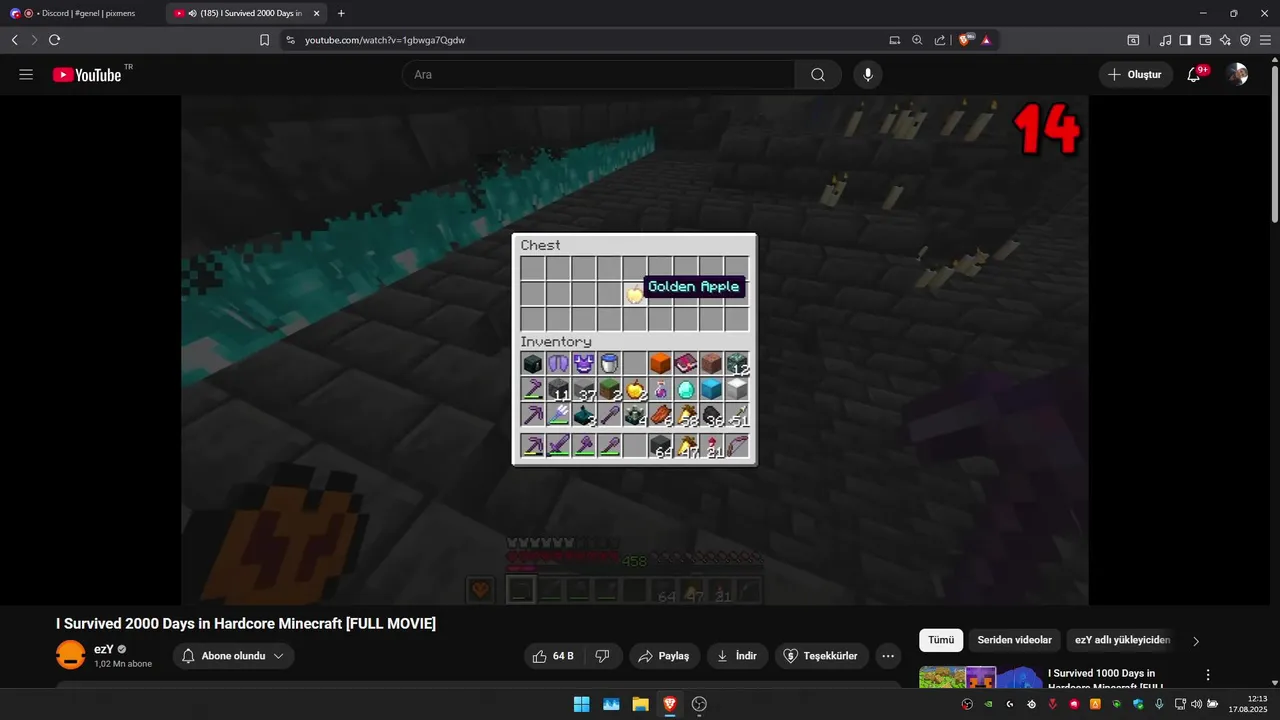This screenshot has height=720, width=1280.
Task: Open the ezY channel avatar
Action: coord(71,656)
